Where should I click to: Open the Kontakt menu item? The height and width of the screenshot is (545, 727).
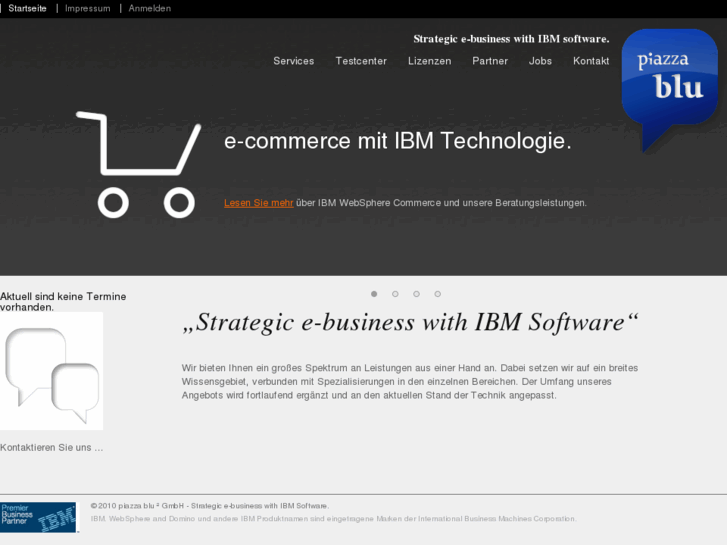[591, 61]
